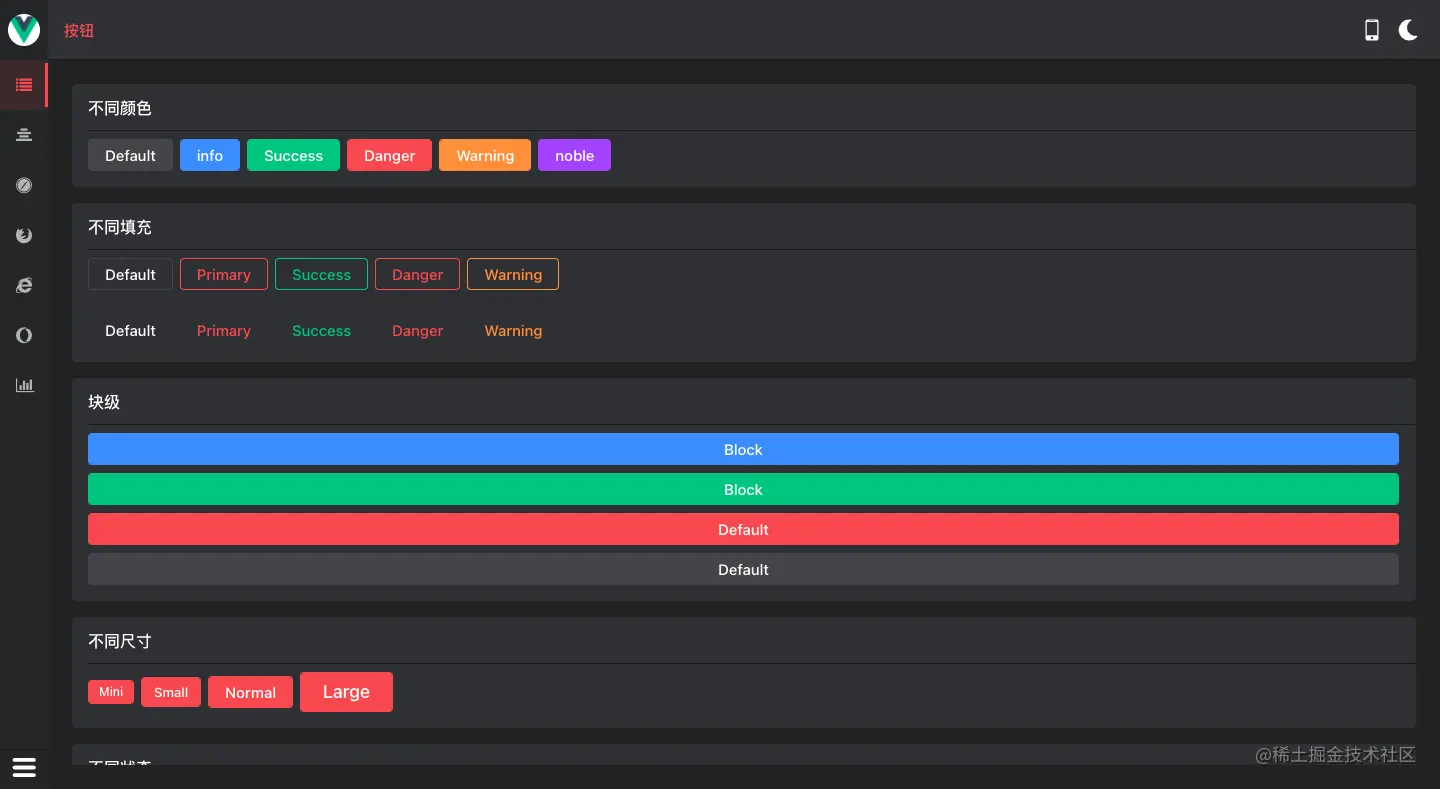Click the filled red Danger button
Viewport: 1440px width, 789px height.
click(x=389, y=155)
